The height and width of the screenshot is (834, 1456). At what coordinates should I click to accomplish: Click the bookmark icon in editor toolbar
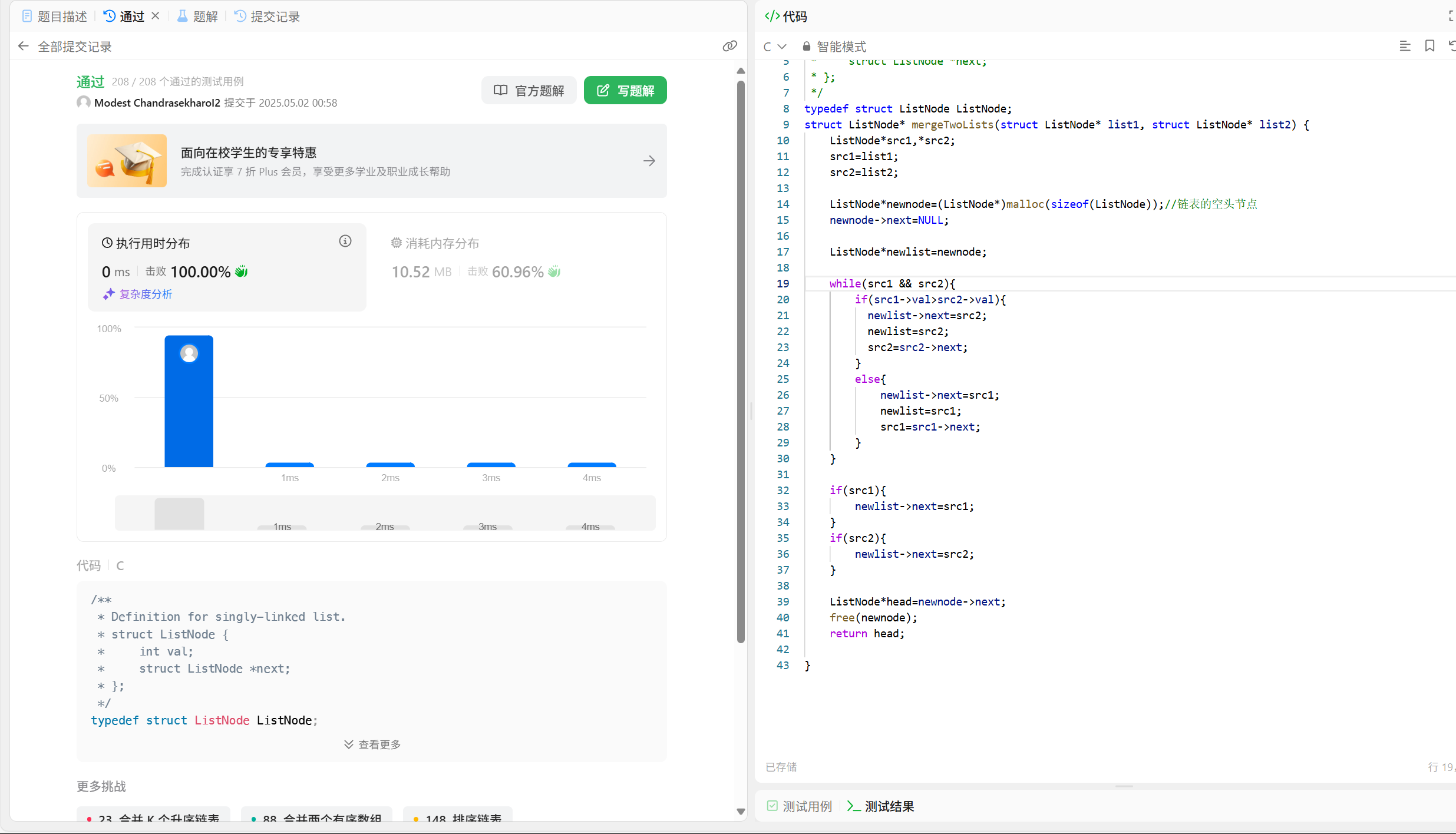pyautogui.click(x=1429, y=46)
